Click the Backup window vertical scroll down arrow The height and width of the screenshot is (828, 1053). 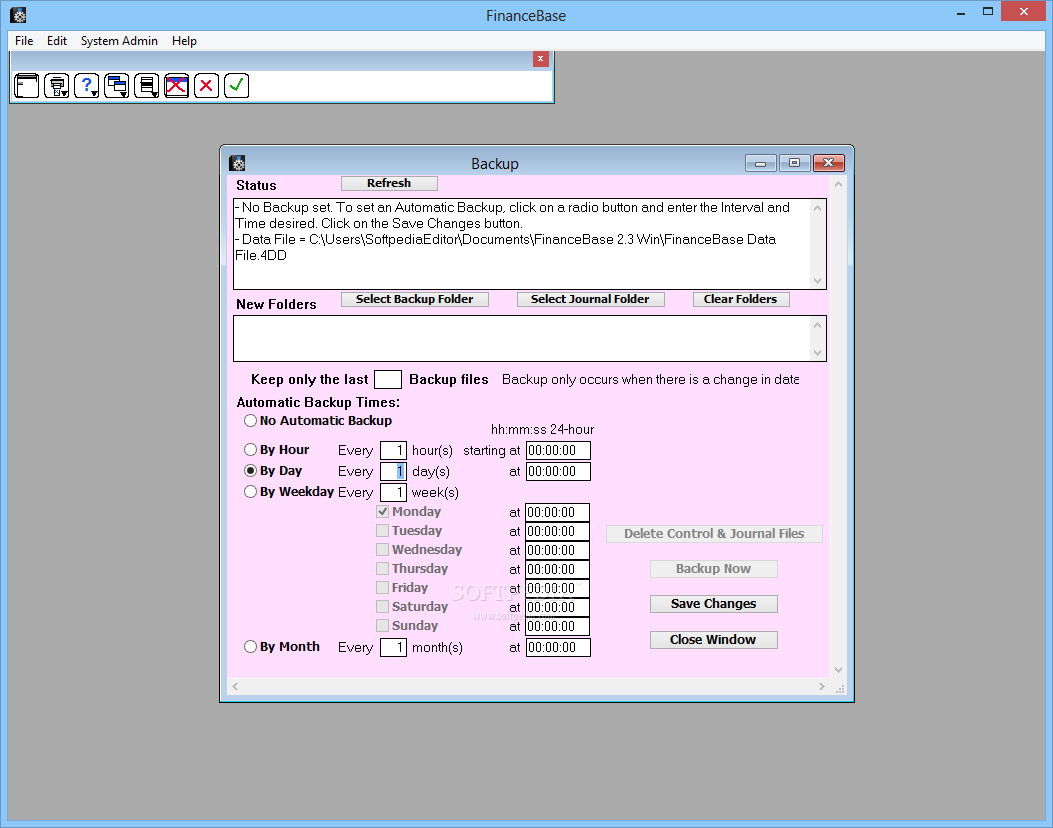[x=838, y=670]
